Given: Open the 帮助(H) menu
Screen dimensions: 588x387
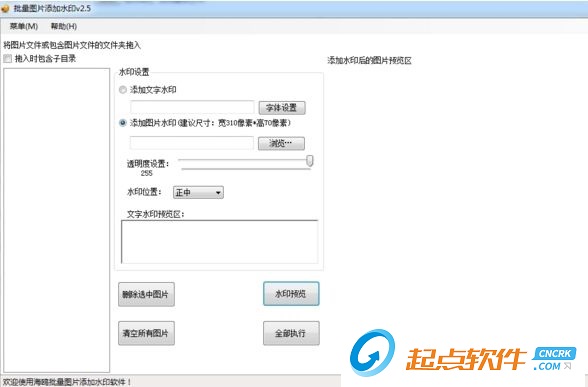Looking at the screenshot, I should point(64,26).
